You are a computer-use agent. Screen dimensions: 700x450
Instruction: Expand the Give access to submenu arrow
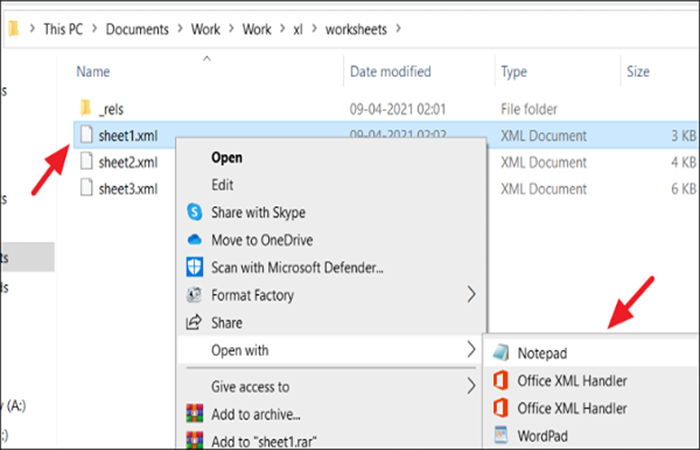click(471, 386)
